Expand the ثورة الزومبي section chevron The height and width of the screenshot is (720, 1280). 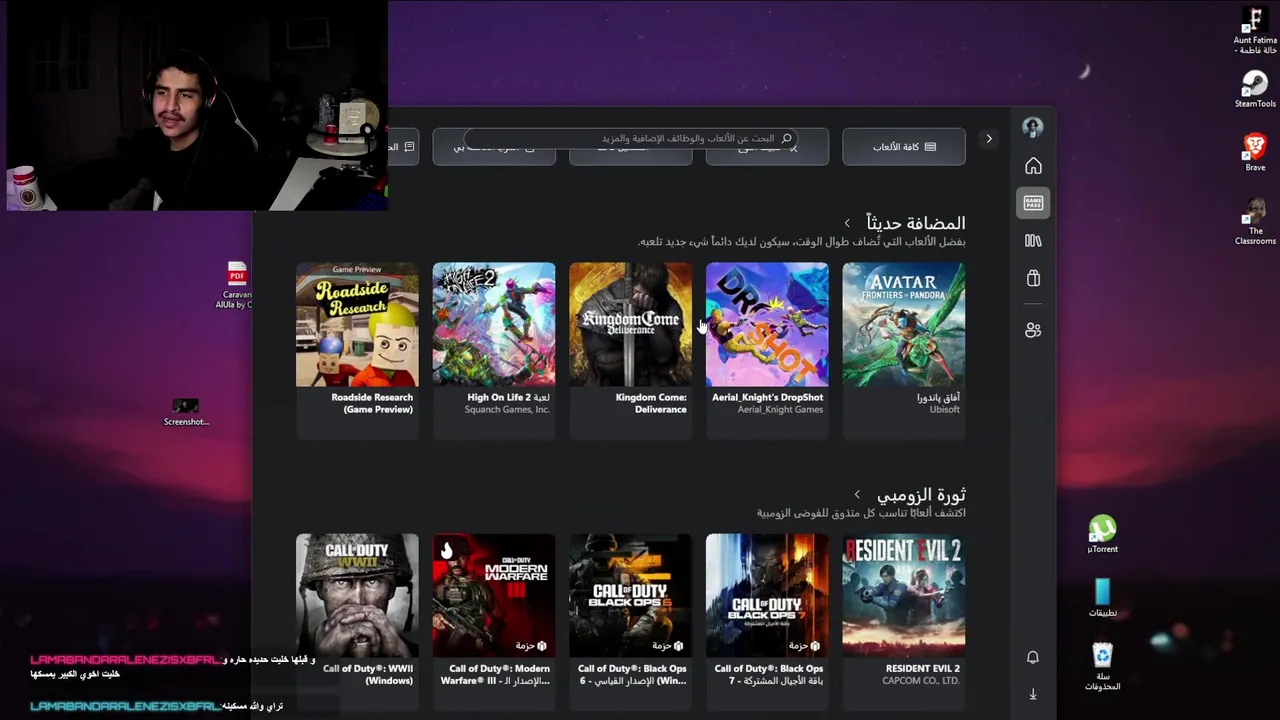click(857, 495)
